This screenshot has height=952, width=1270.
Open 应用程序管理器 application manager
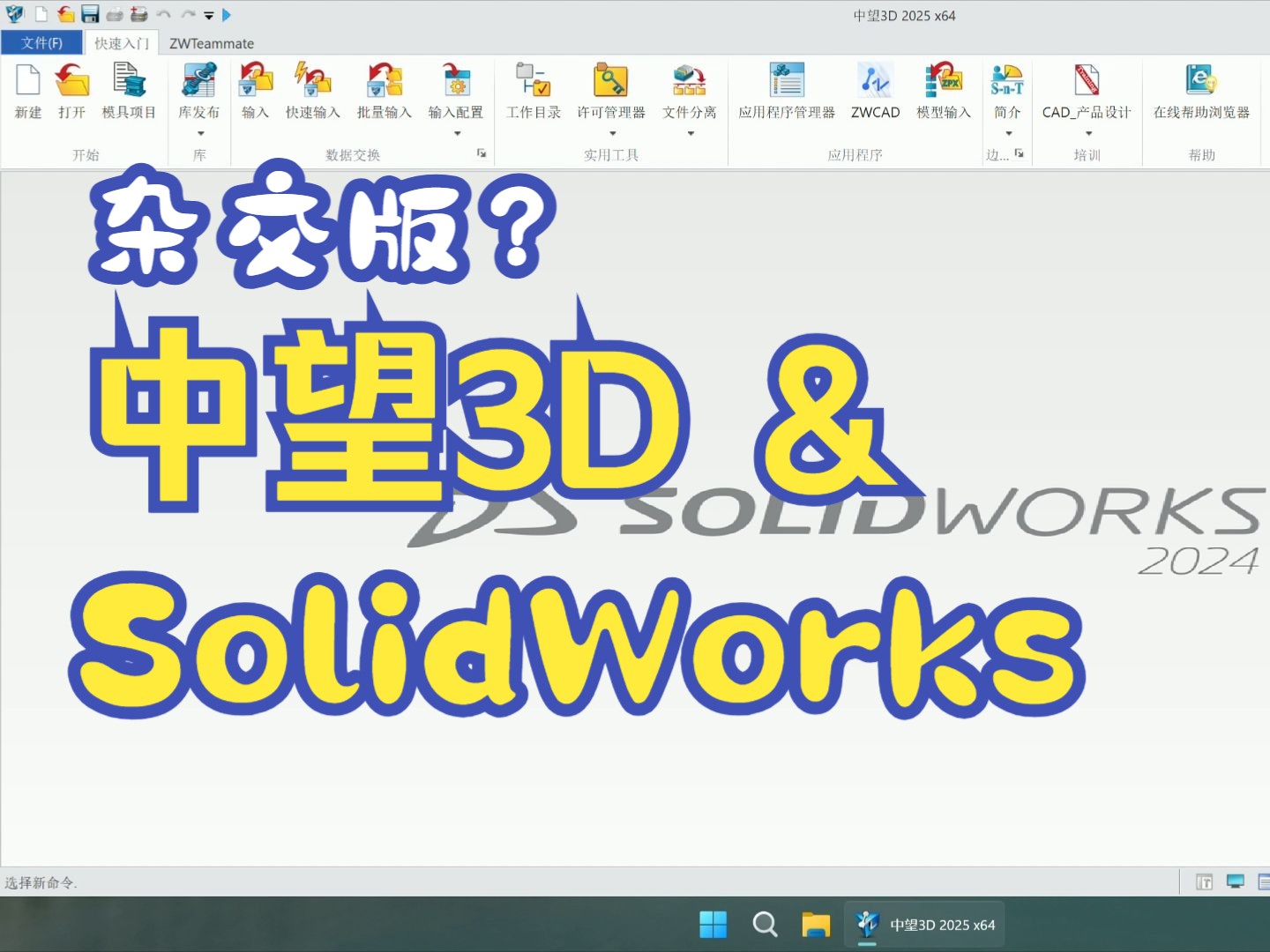point(787,81)
